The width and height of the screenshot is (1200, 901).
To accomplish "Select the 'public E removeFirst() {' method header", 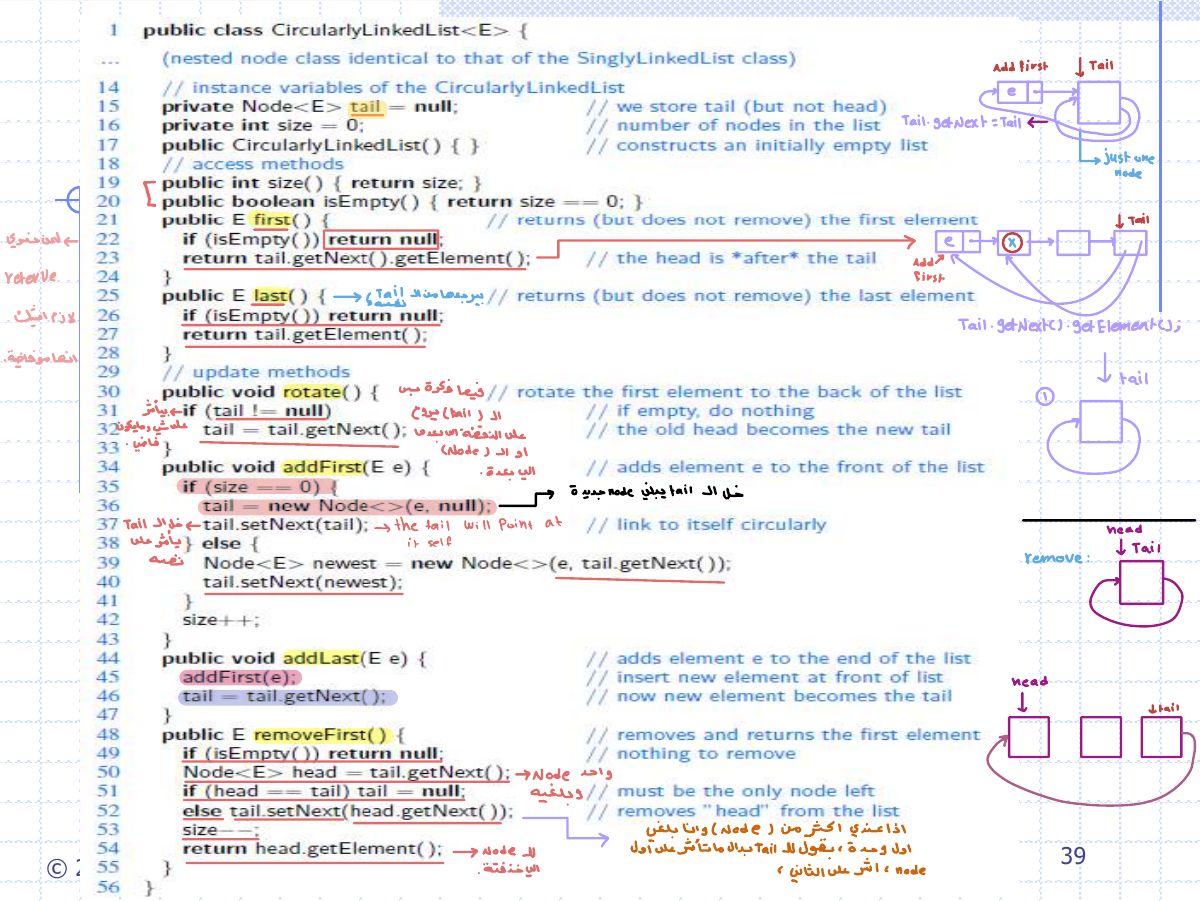I will pyautogui.click(x=282, y=734).
